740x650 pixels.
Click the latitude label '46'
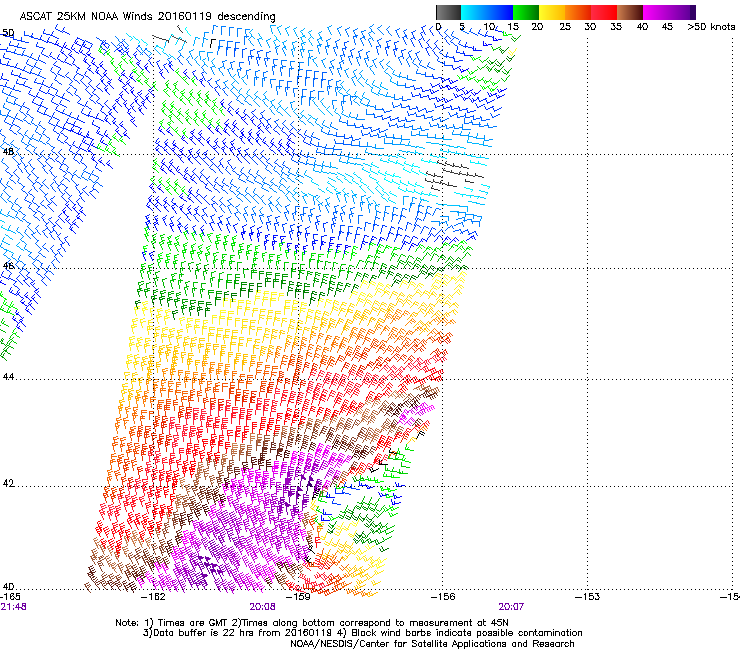click(8, 266)
